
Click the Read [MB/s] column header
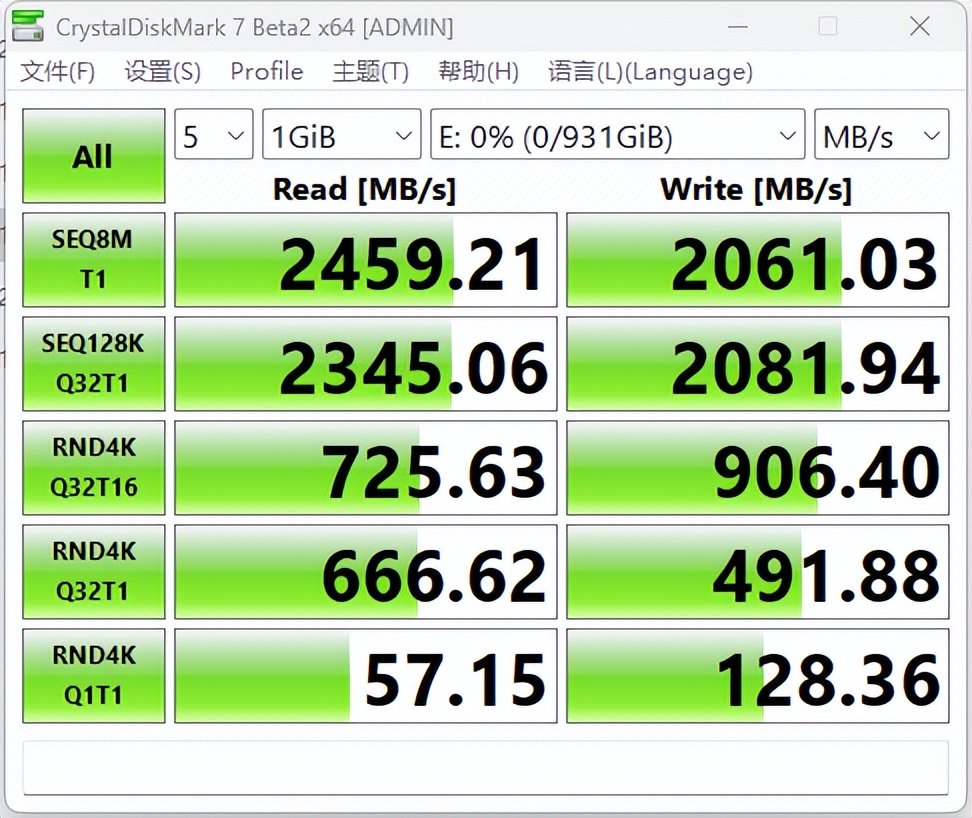[x=364, y=189]
